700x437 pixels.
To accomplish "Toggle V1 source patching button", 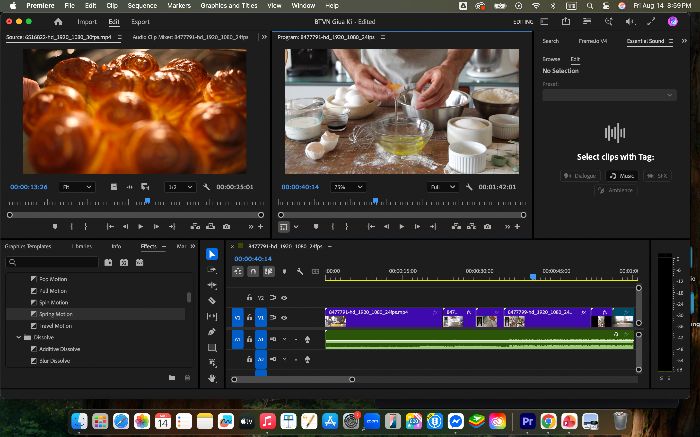I will pos(238,318).
